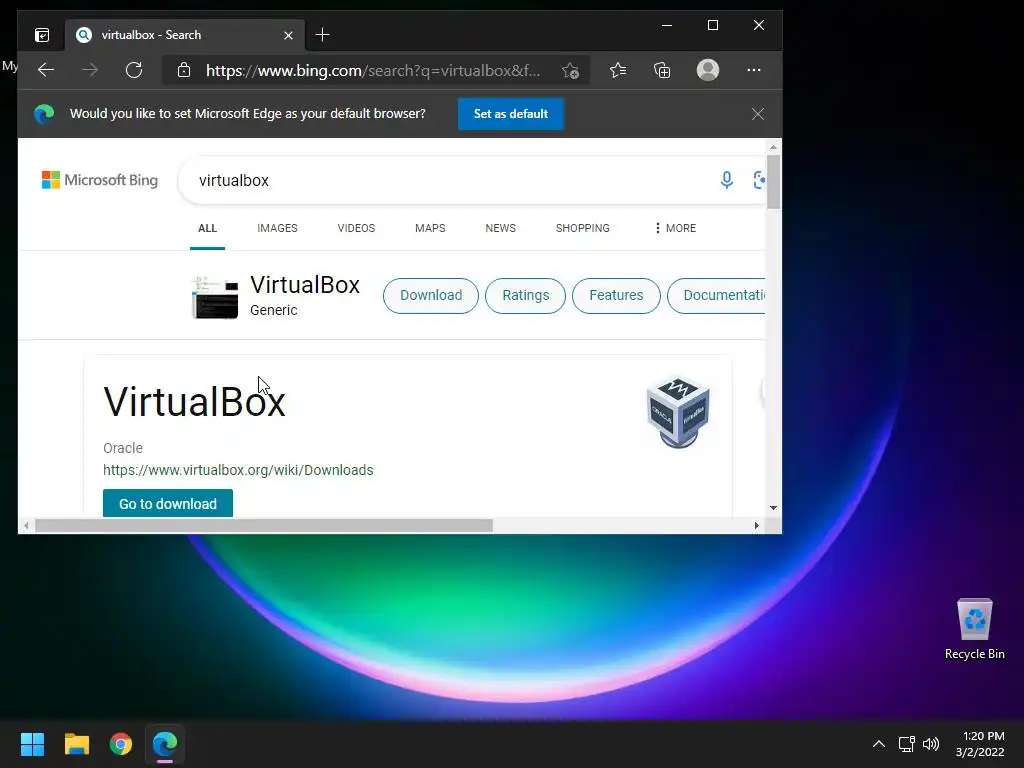Switch to the NEWS tab
The image size is (1024, 768).
(x=500, y=228)
